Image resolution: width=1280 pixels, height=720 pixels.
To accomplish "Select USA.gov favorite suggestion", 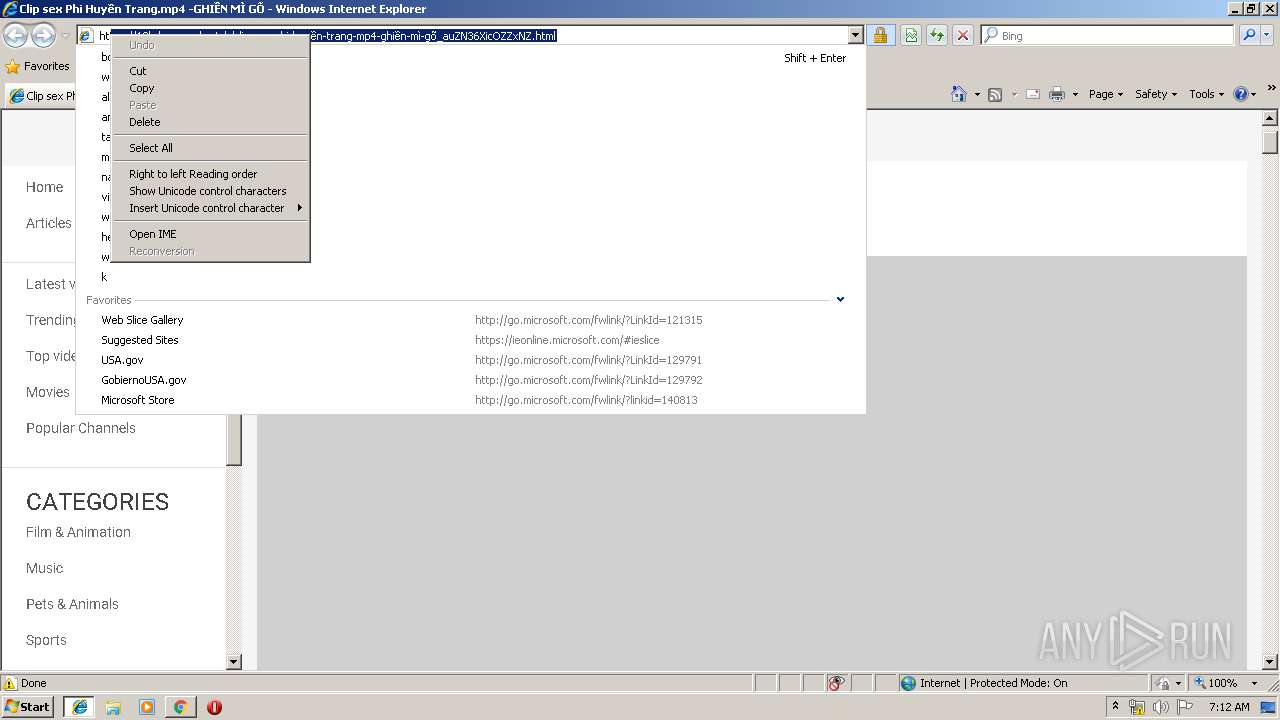I will tap(470, 360).
